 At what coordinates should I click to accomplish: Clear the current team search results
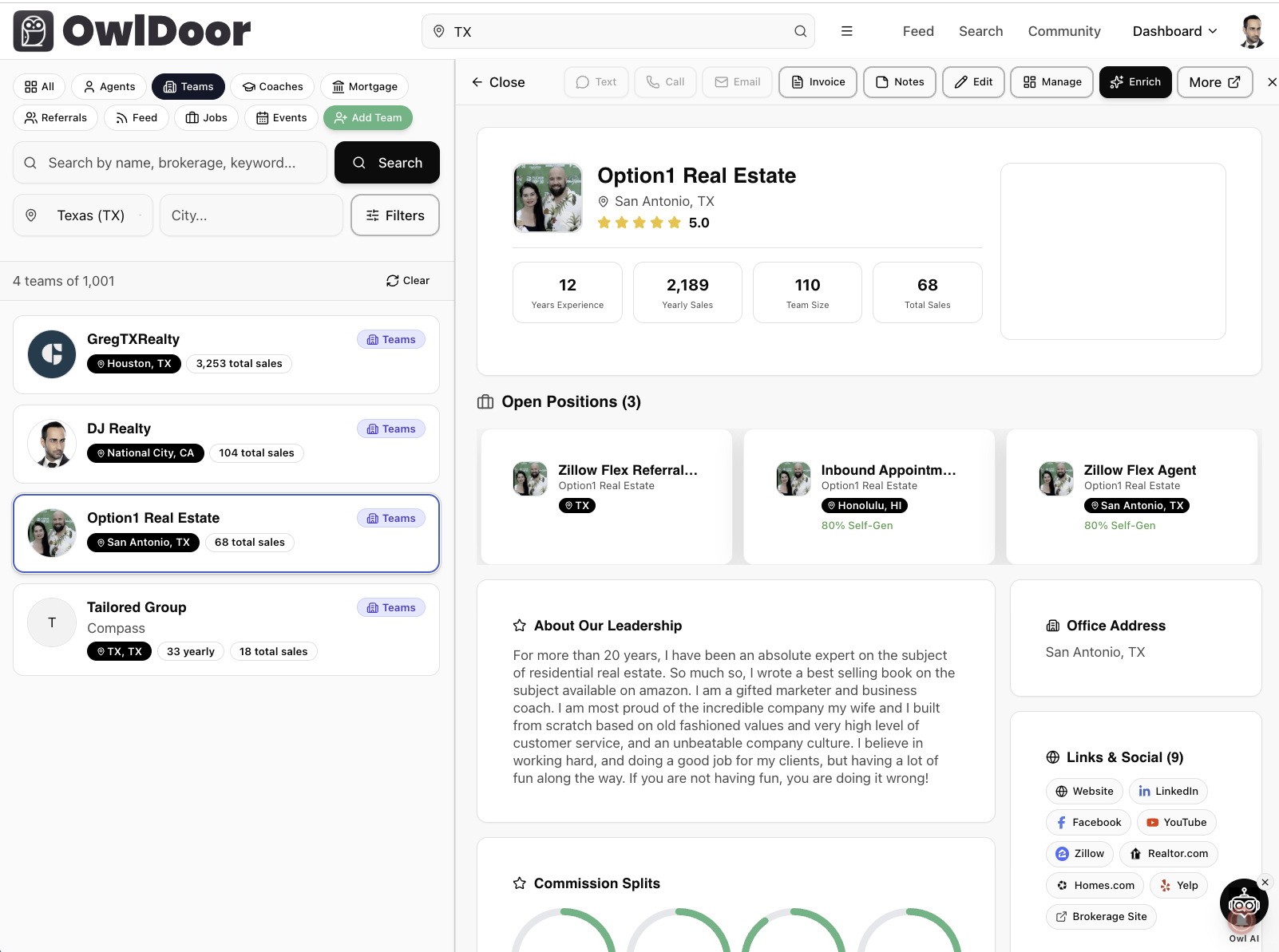tap(408, 281)
